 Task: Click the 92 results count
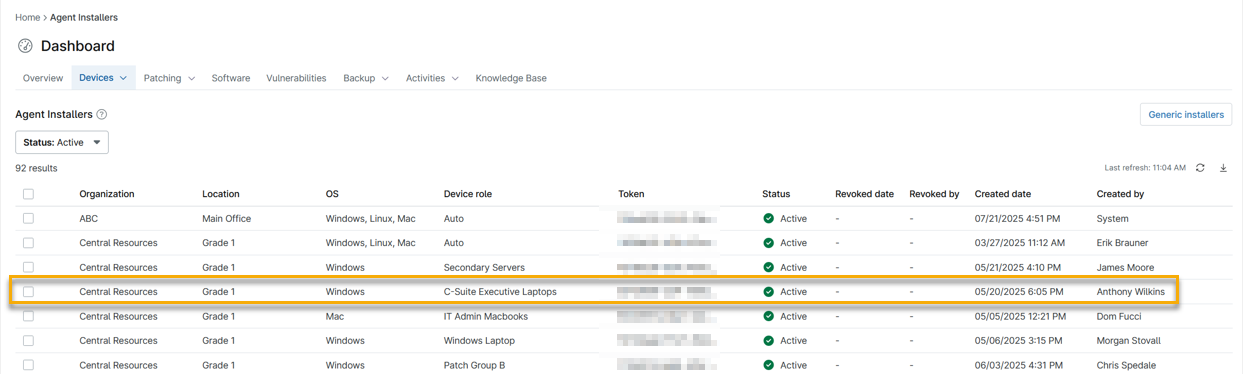36,168
